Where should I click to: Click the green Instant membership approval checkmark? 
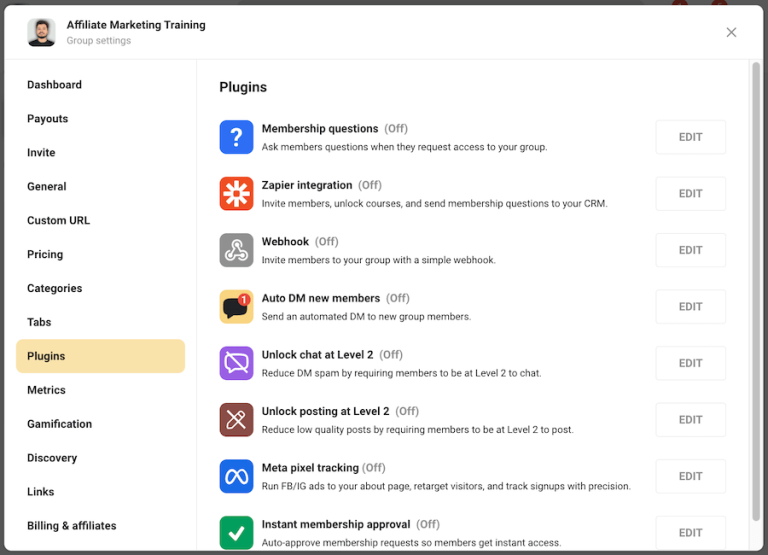236,532
